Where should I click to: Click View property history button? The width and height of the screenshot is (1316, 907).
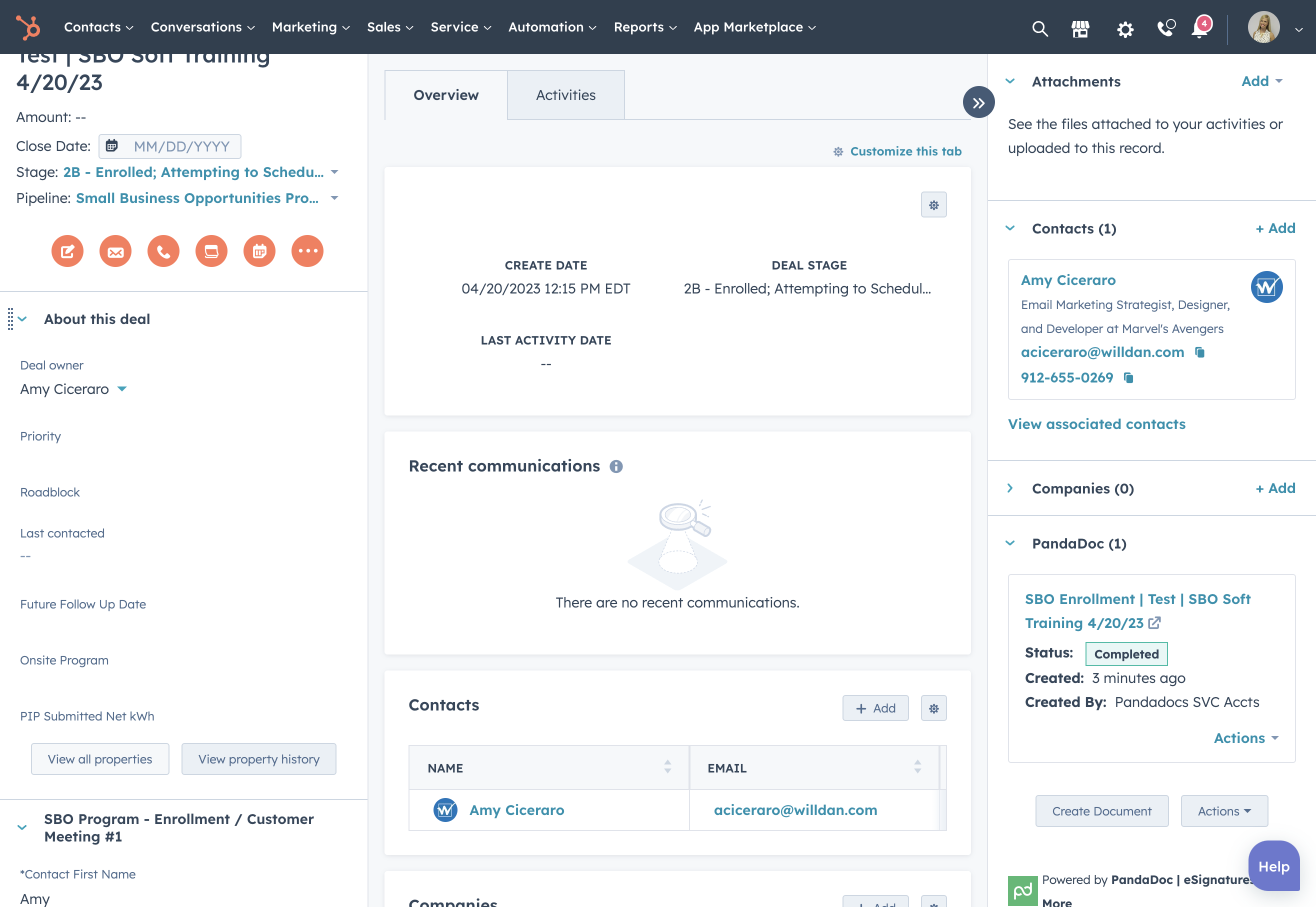coord(258,759)
